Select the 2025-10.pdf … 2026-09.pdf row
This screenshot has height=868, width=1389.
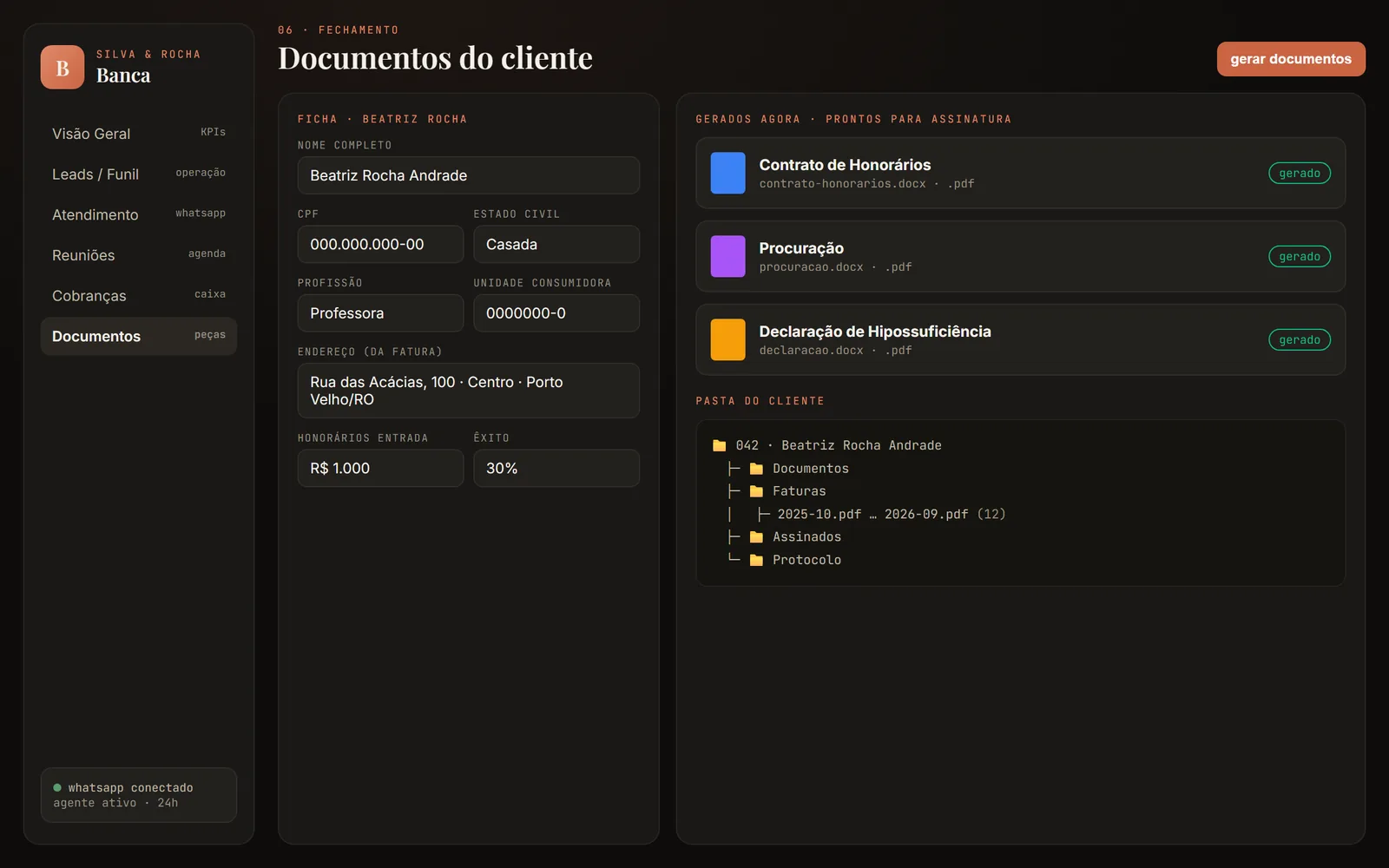(892, 514)
